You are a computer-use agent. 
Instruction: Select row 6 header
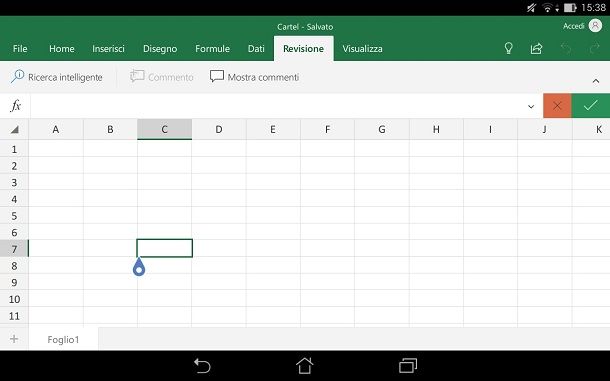[14, 233]
